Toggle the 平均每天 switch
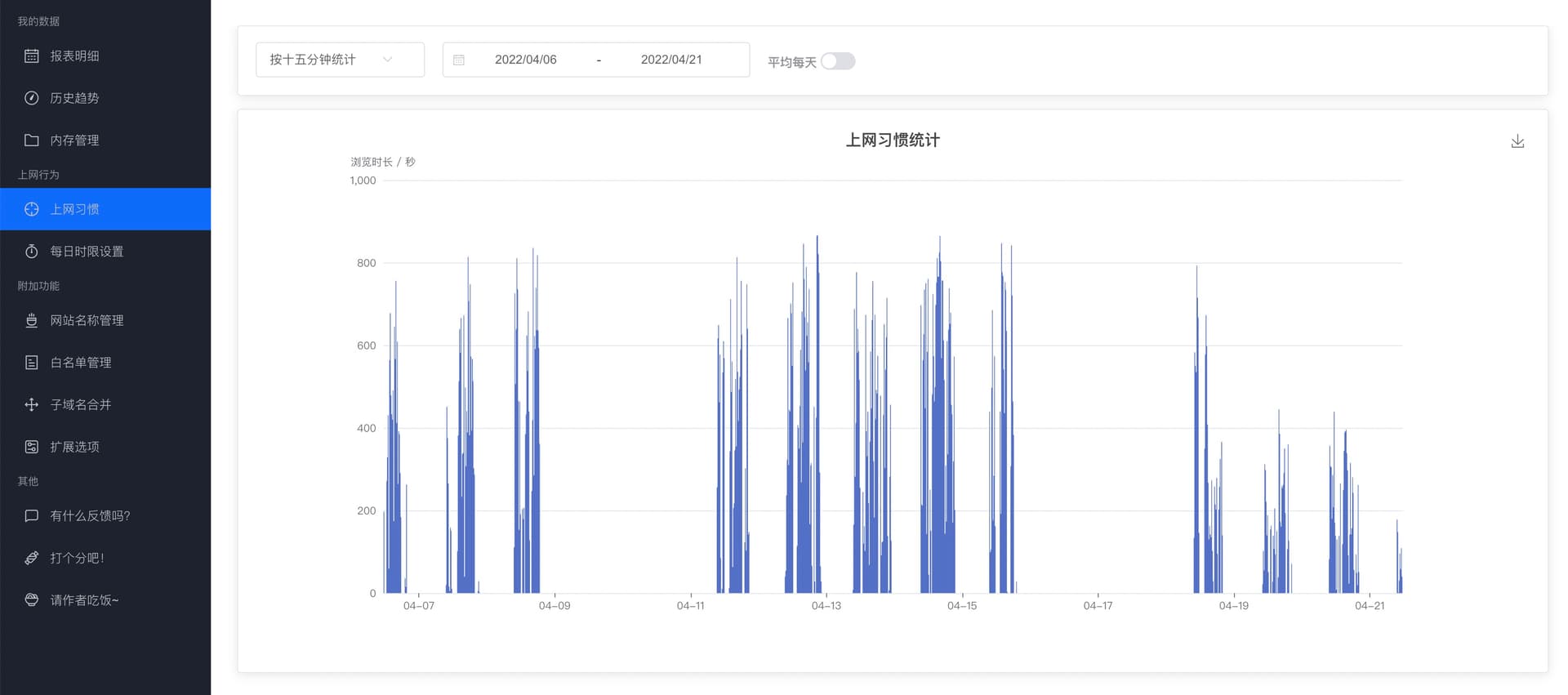This screenshot has height=695, width=1568. click(x=838, y=61)
